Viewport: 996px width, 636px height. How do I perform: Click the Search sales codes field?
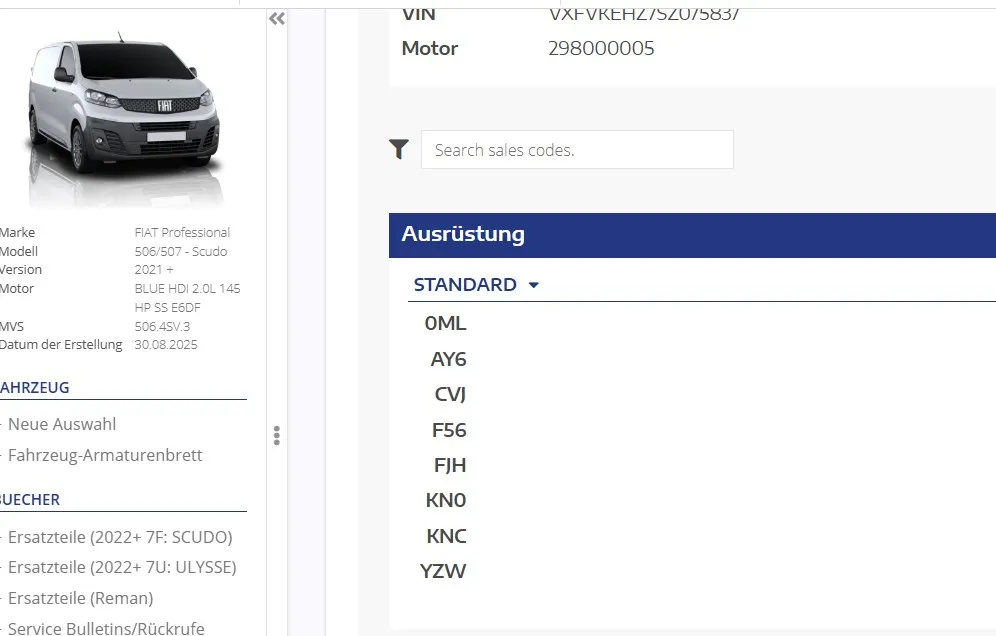[x=577, y=150]
